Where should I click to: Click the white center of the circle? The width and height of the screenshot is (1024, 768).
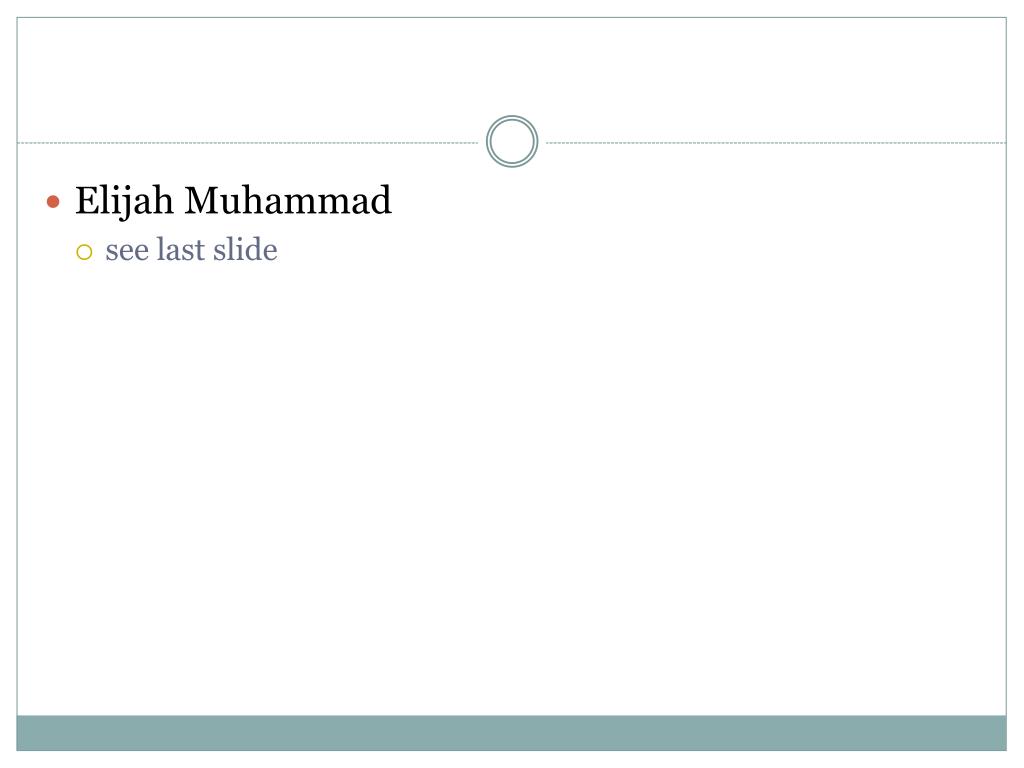(x=512, y=142)
